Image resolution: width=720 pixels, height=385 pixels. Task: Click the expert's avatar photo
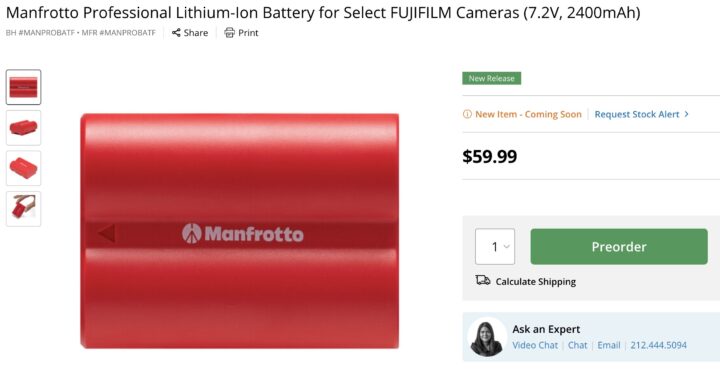[487, 337]
